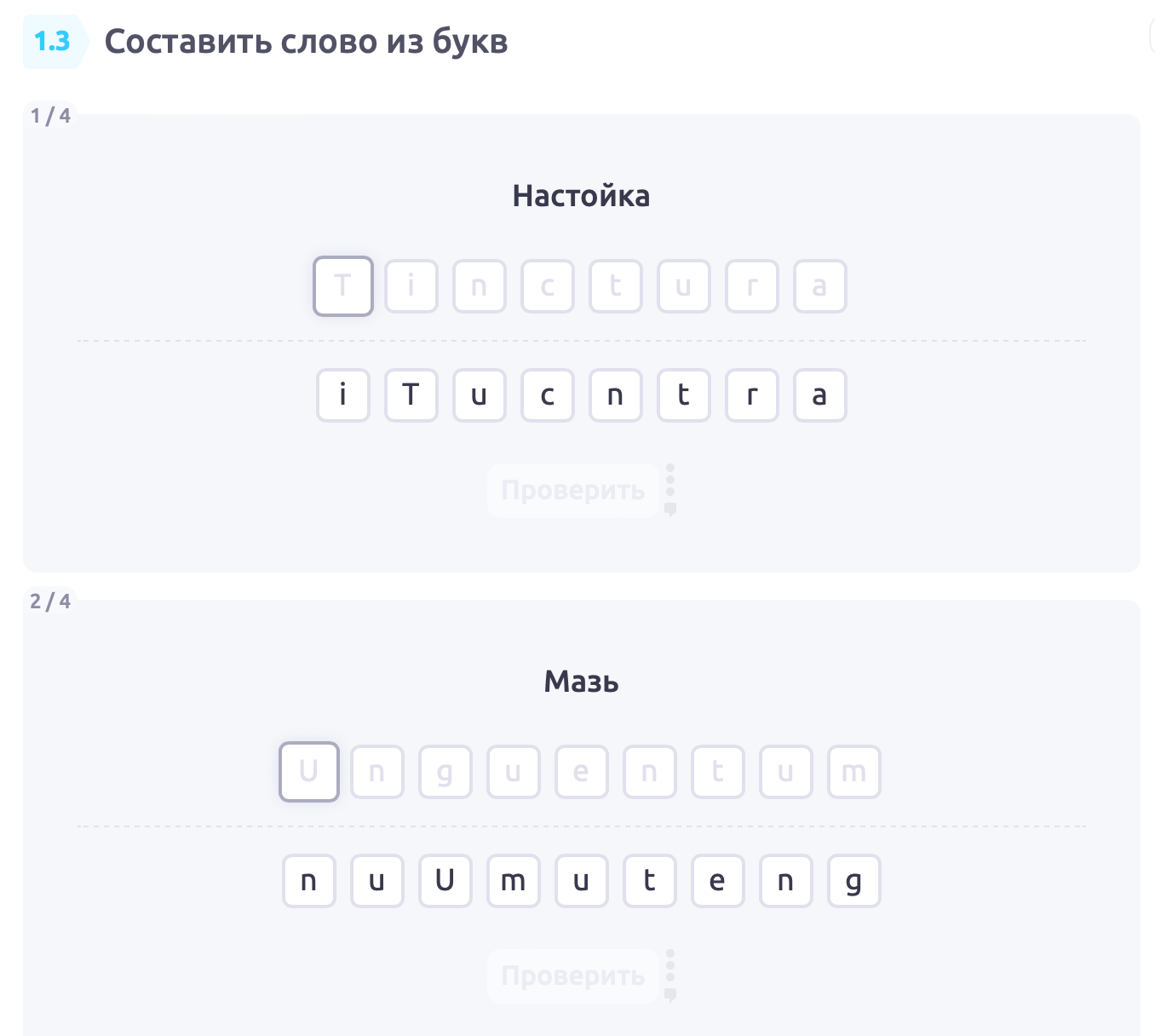Click the 1 / 4 exercise counter label
The width and height of the screenshot is (1155, 1036).
(x=50, y=116)
